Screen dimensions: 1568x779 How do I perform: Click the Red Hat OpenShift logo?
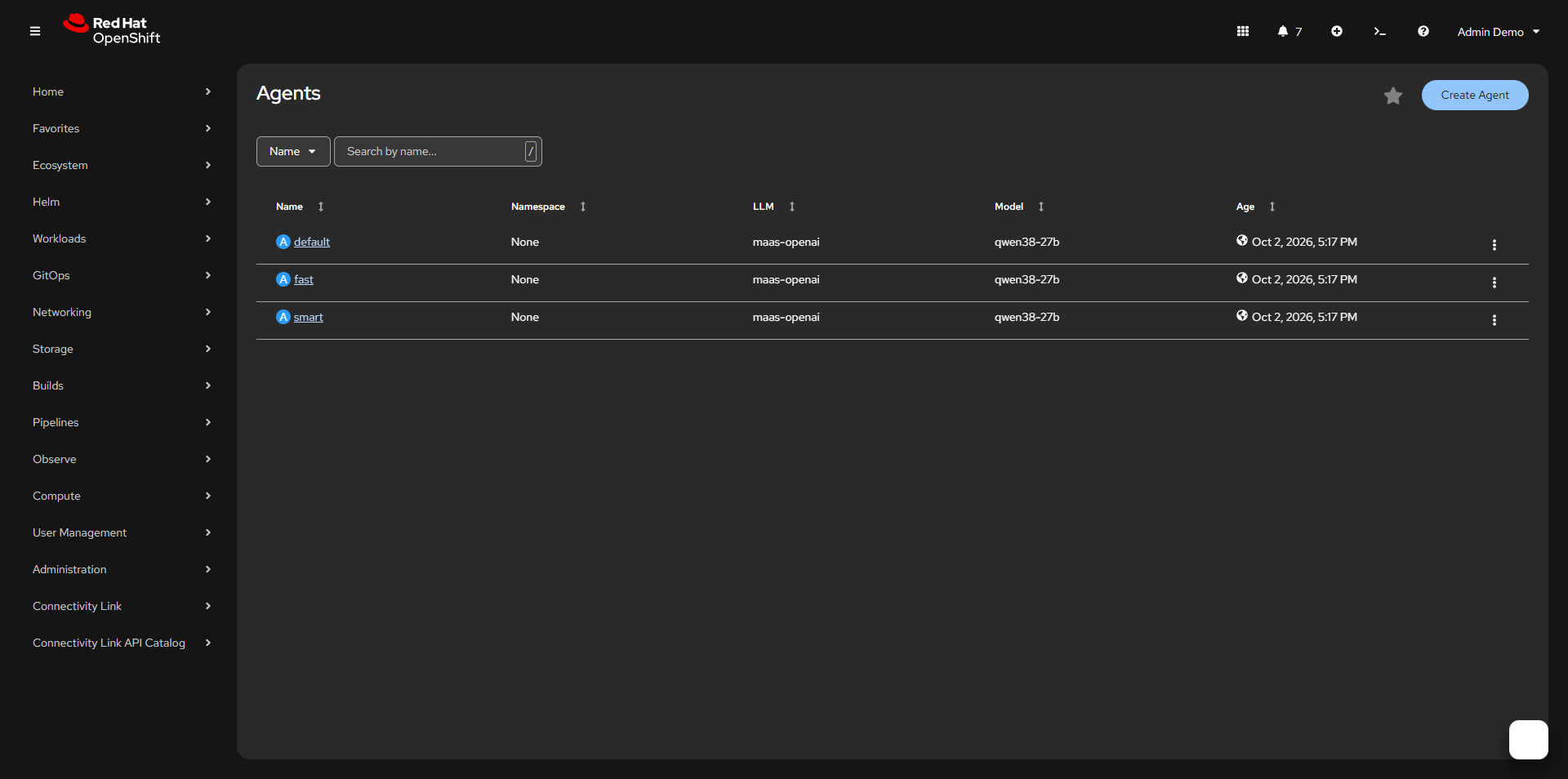tap(112, 30)
